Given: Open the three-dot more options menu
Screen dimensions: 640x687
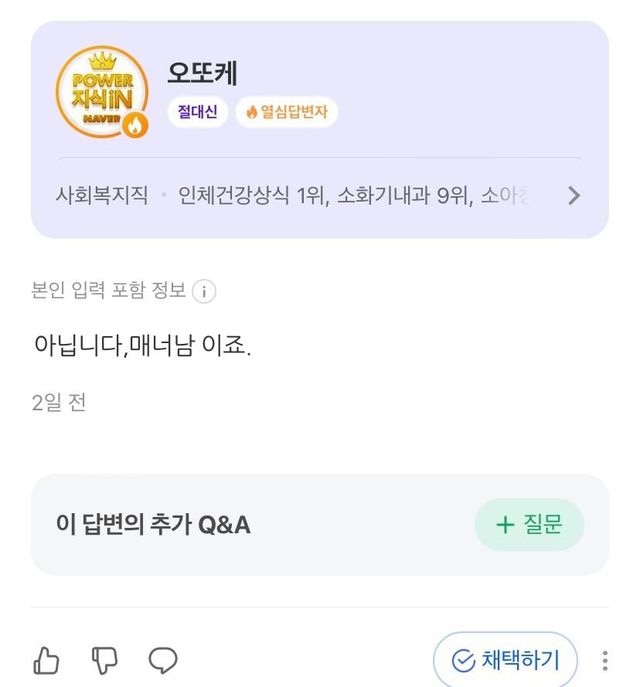Looking at the screenshot, I should pos(605,661).
